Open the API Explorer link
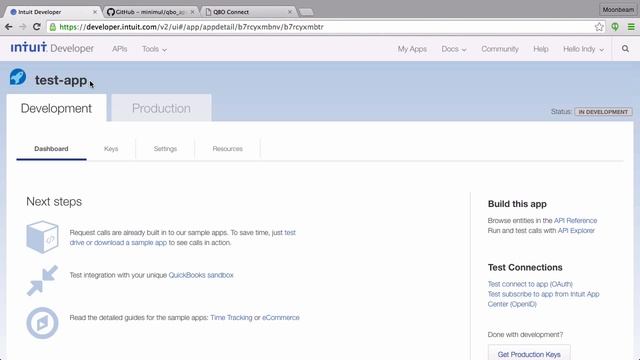 click(576, 231)
